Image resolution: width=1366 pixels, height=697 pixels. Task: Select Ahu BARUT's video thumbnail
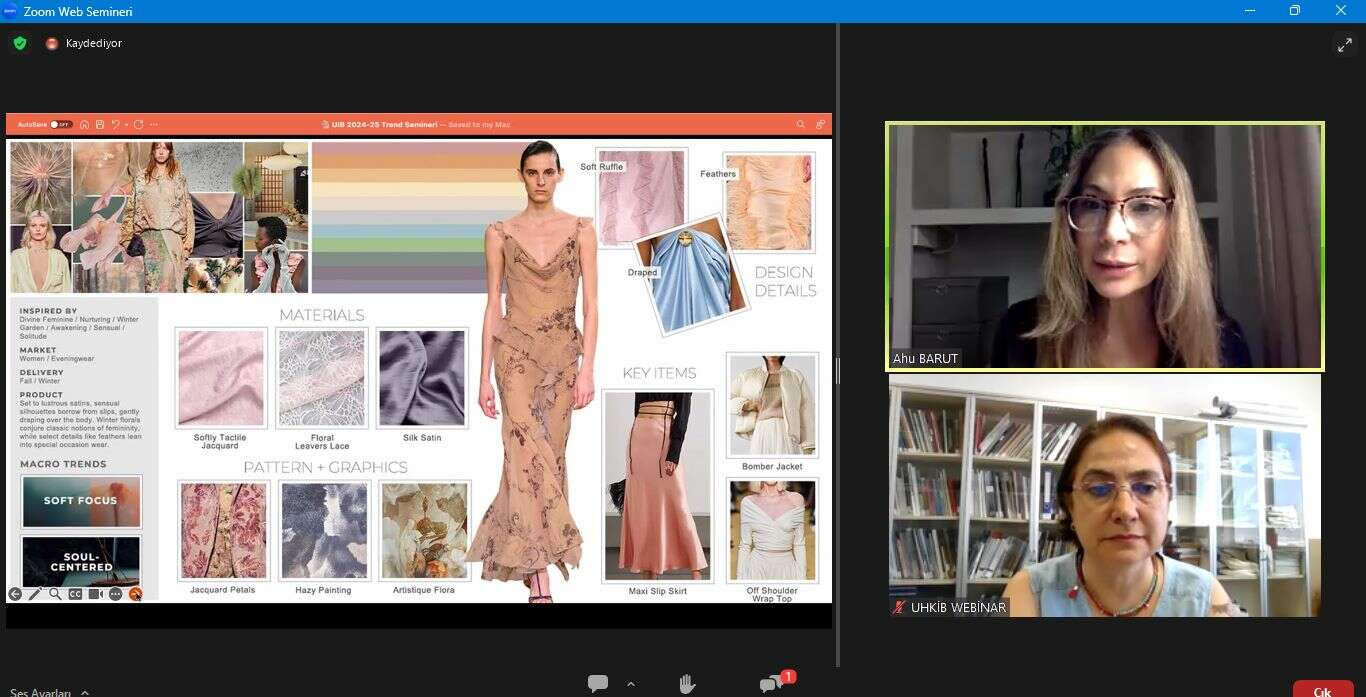tap(1104, 246)
